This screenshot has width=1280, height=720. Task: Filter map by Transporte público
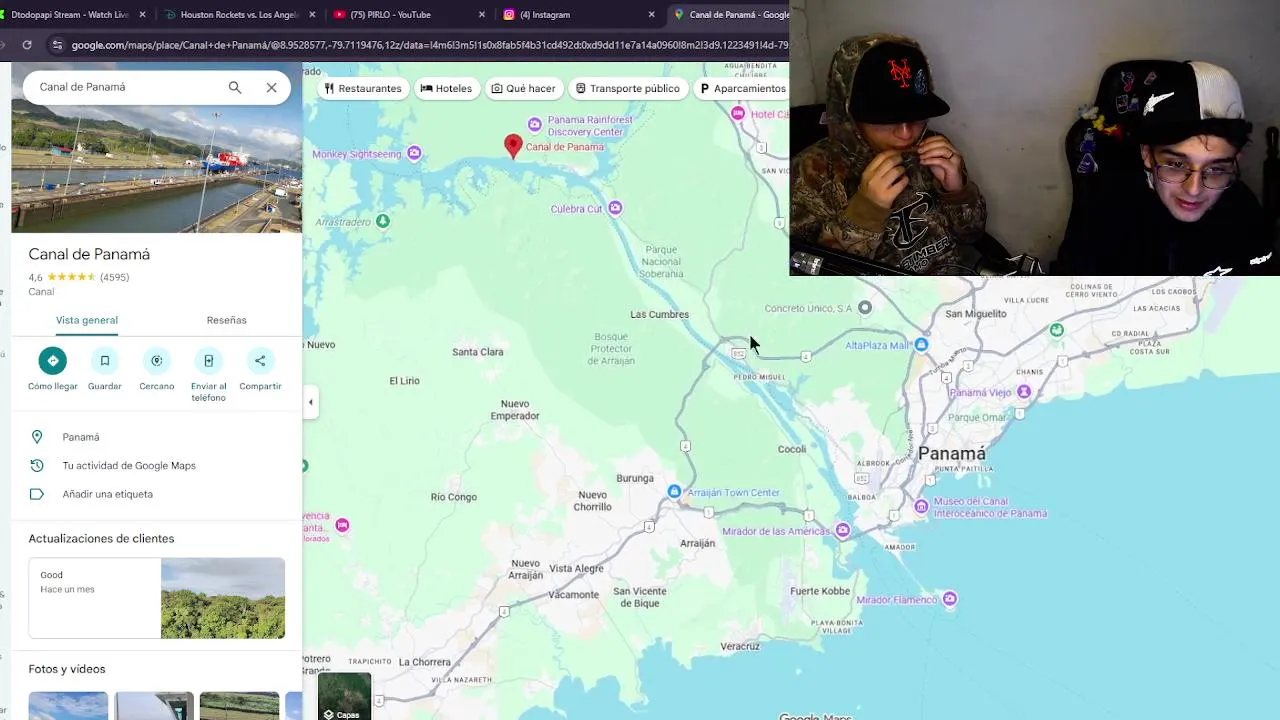coord(627,88)
